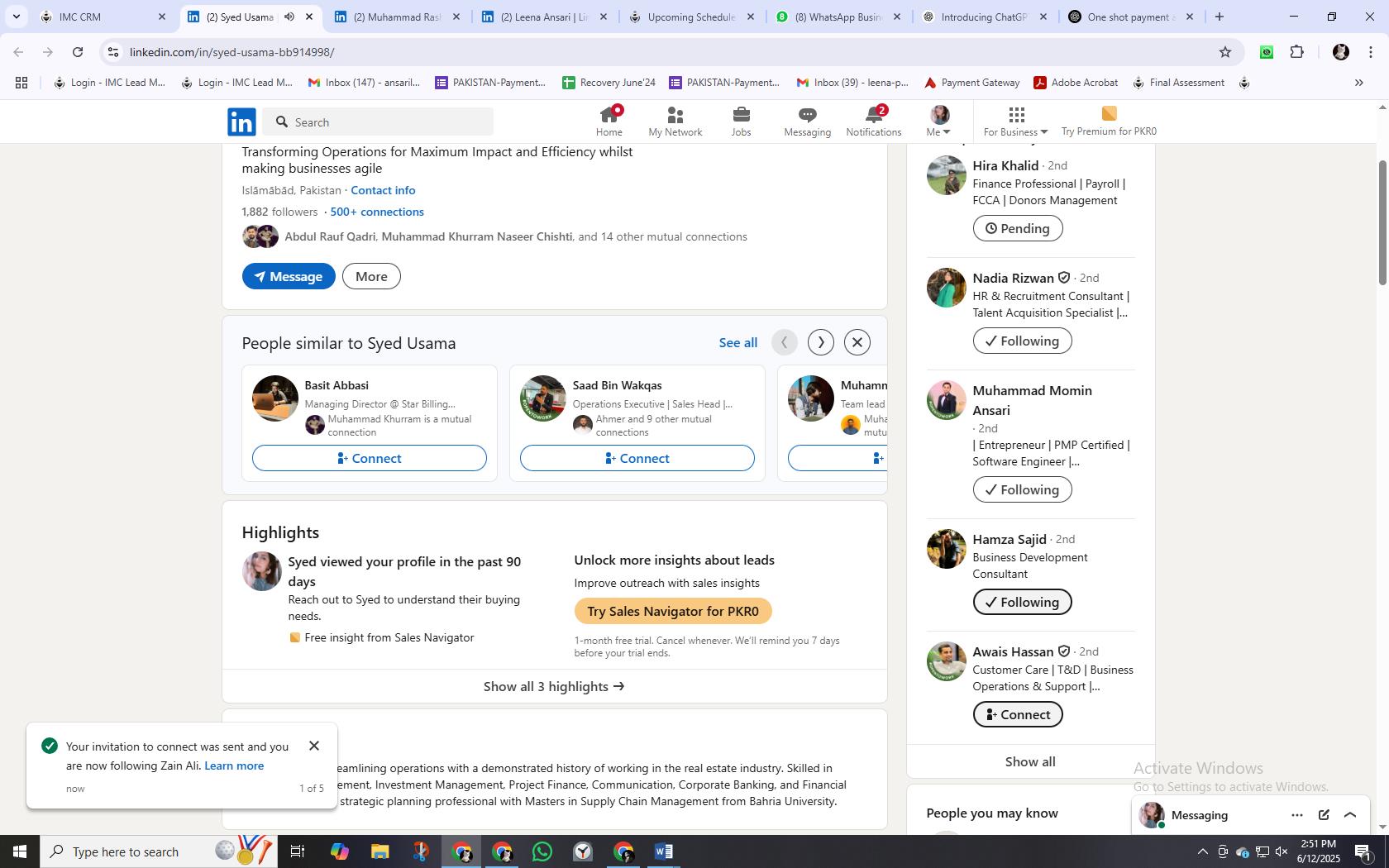
Task: Open Adobe Acrobat bookmark
Action: pyautogui.click(x=1076, y=83)
